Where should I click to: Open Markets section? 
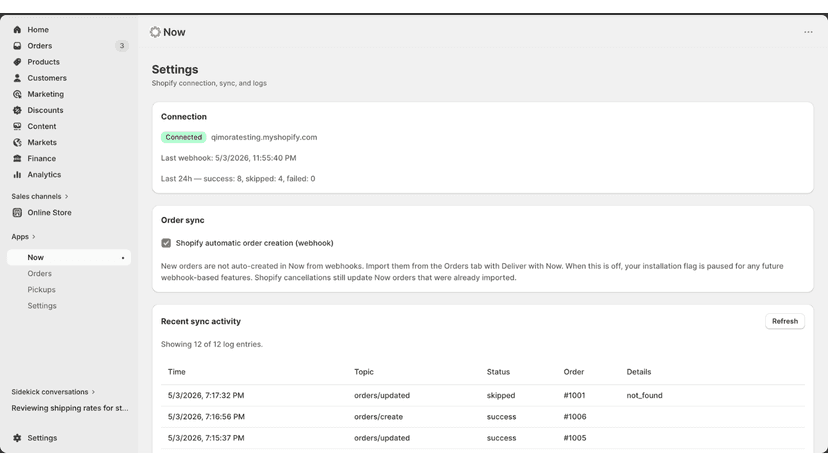point(42,143)
